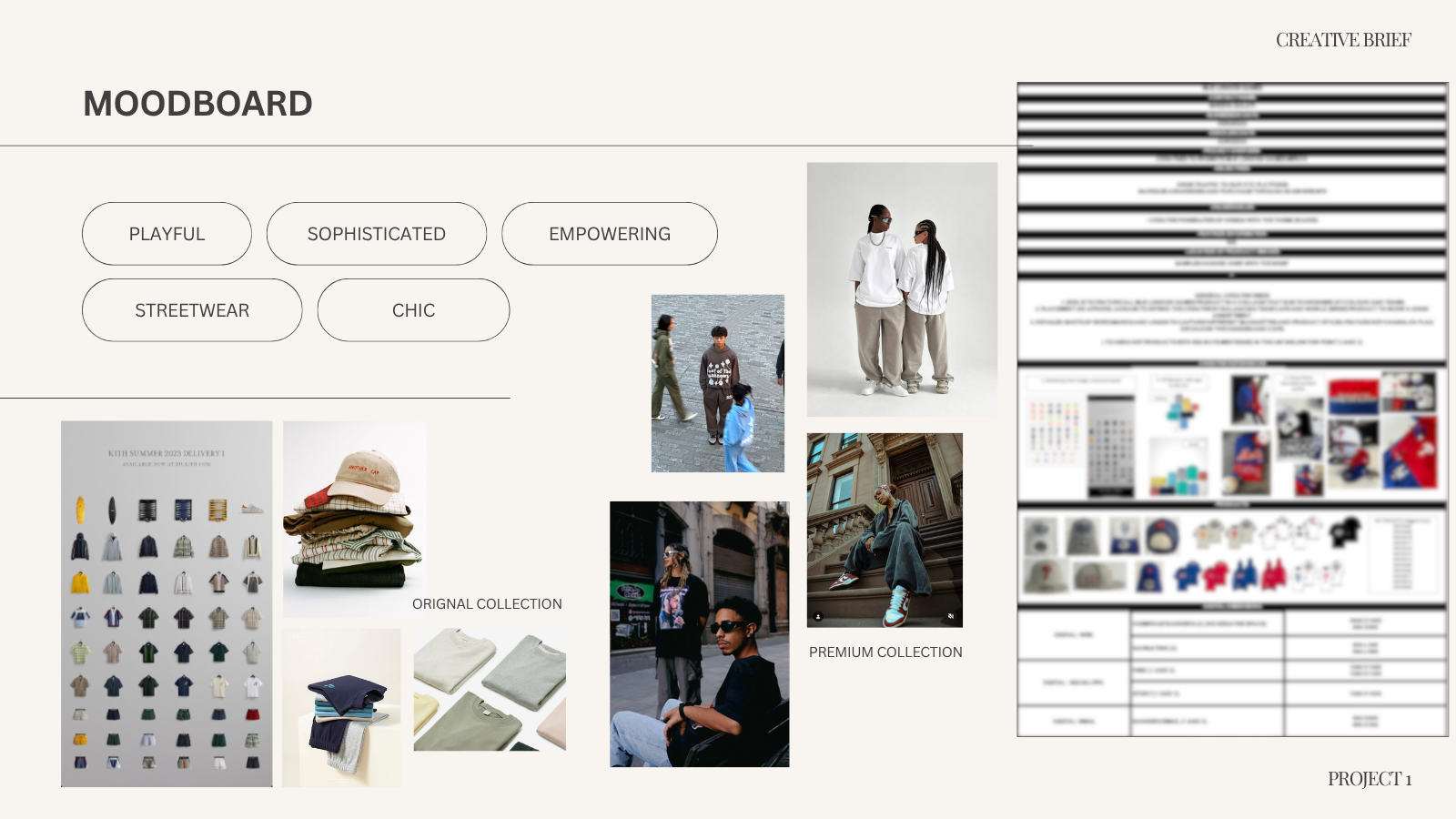This screenshot has width=1456, height=819.
Task: Select the MOODBOARD heading text
Action: coord(197,104)
